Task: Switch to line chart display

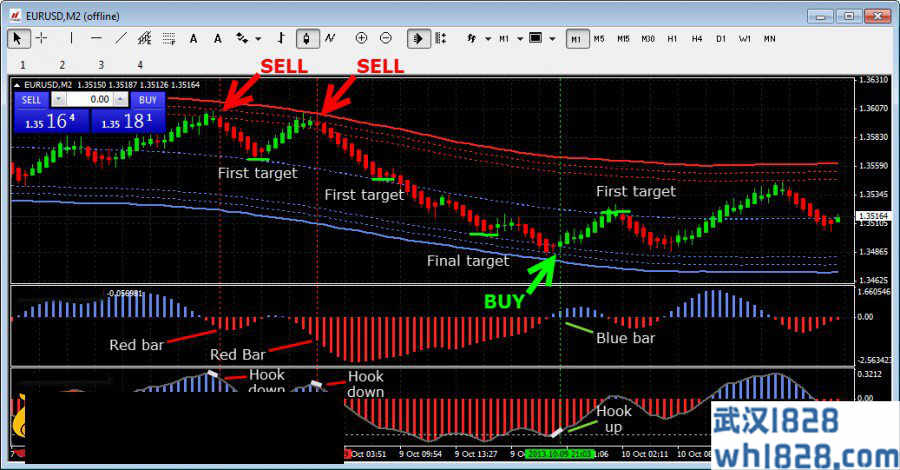Action: tap(330, 38)
